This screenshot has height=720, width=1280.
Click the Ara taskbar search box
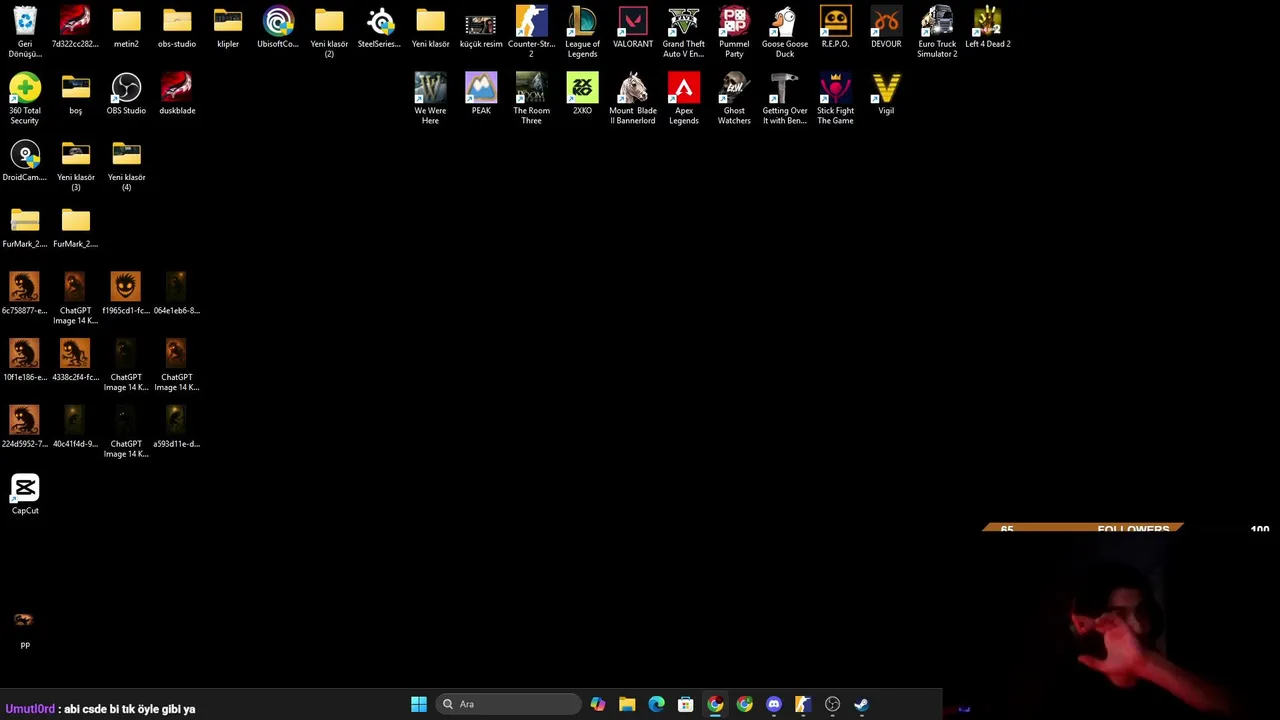tap(508, 704)
